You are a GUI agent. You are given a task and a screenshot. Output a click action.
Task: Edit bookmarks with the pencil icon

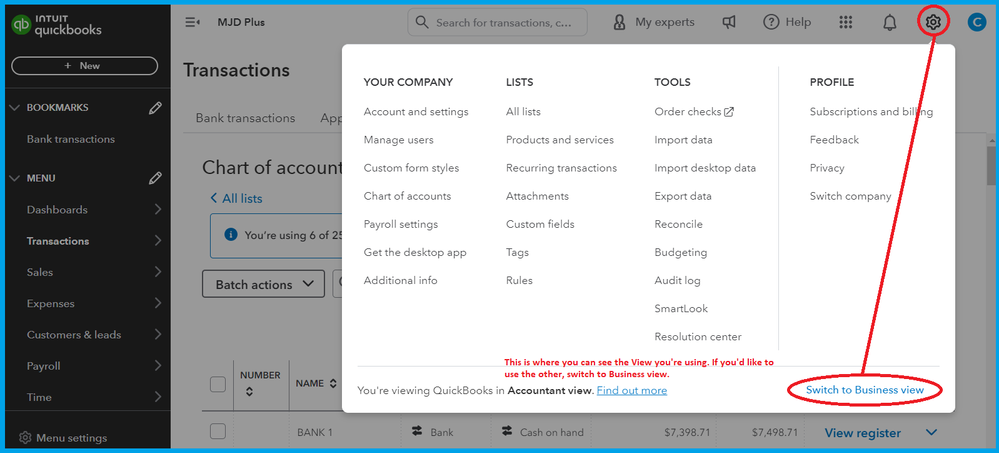(155, 107)
